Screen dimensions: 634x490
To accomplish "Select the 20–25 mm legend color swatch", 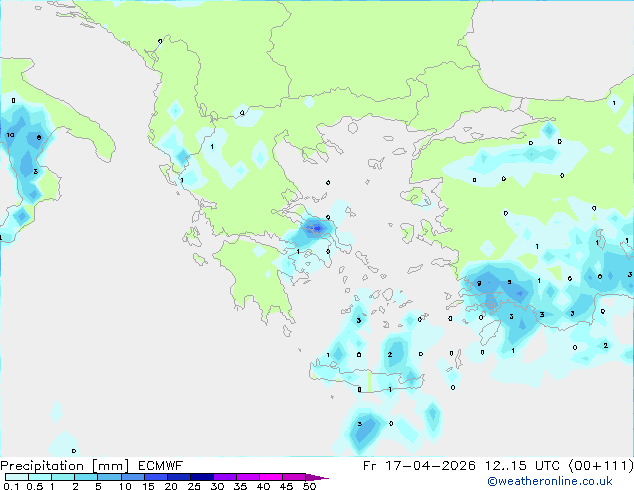I will point(178,477).
